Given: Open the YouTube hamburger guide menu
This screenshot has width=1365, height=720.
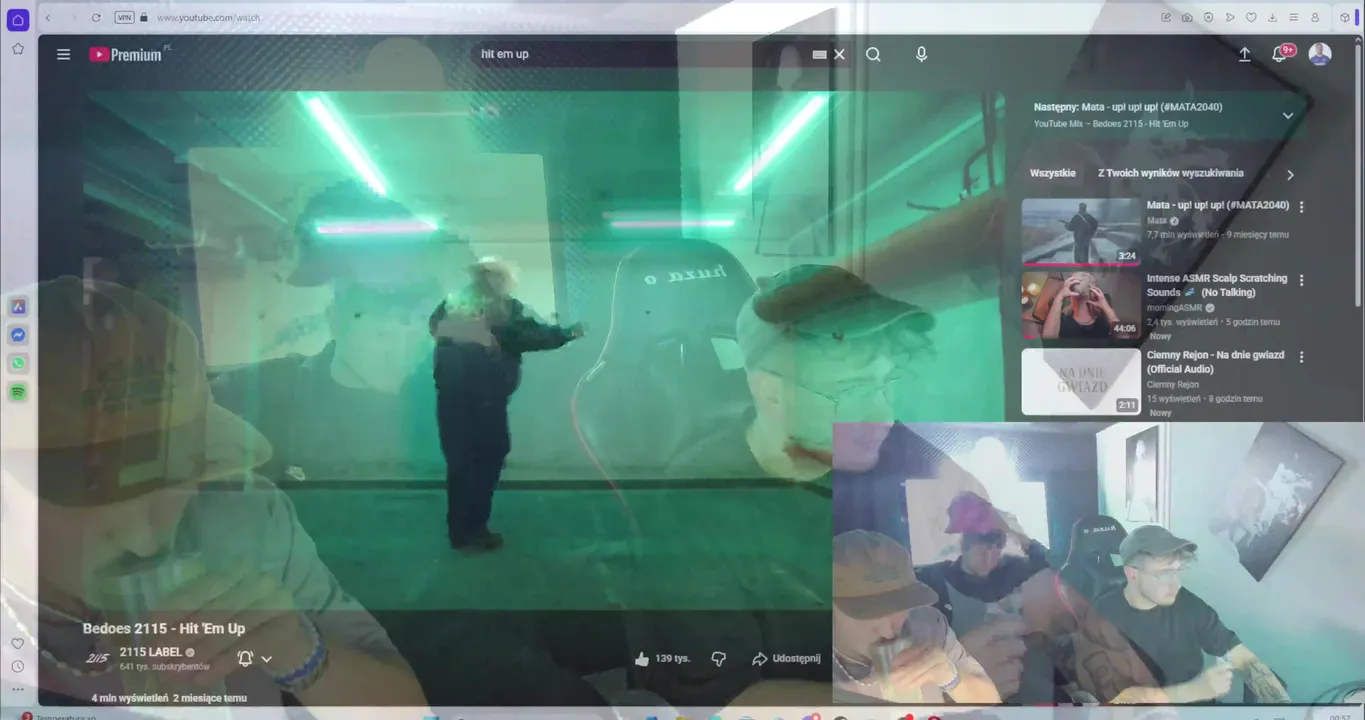Looking at the screenshot, I should pos(64,54).
